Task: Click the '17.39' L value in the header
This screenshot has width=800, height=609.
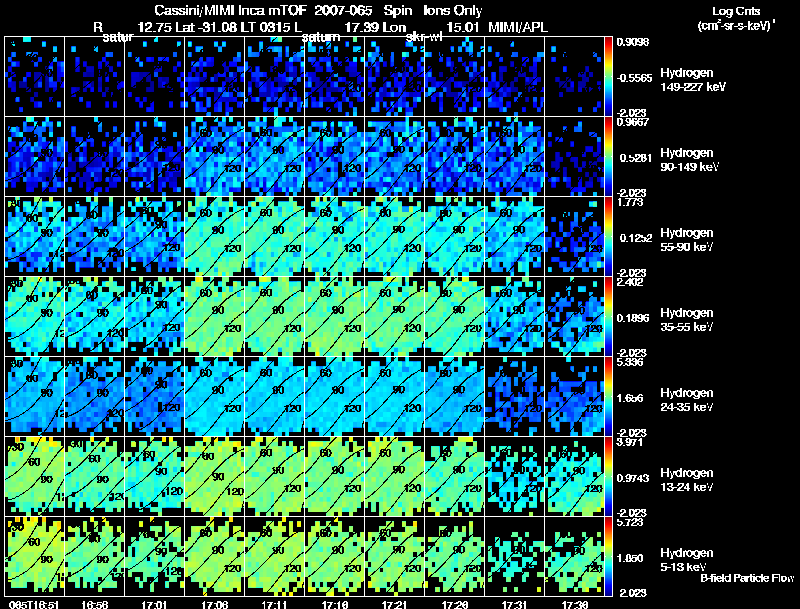Action: coord(361,27)
